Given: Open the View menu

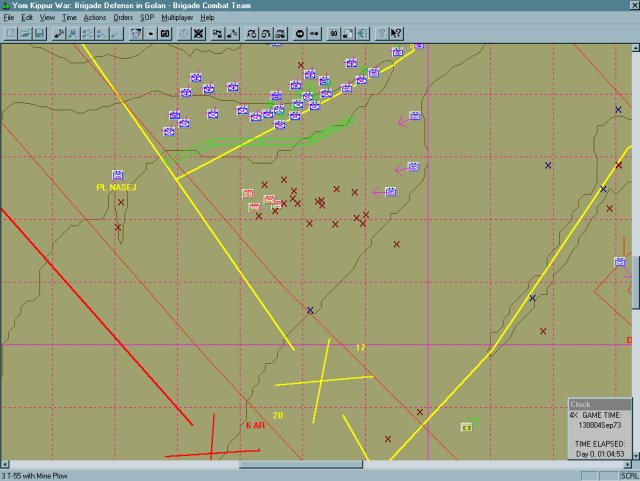Looking at the screenshot, I should point(47,18).
